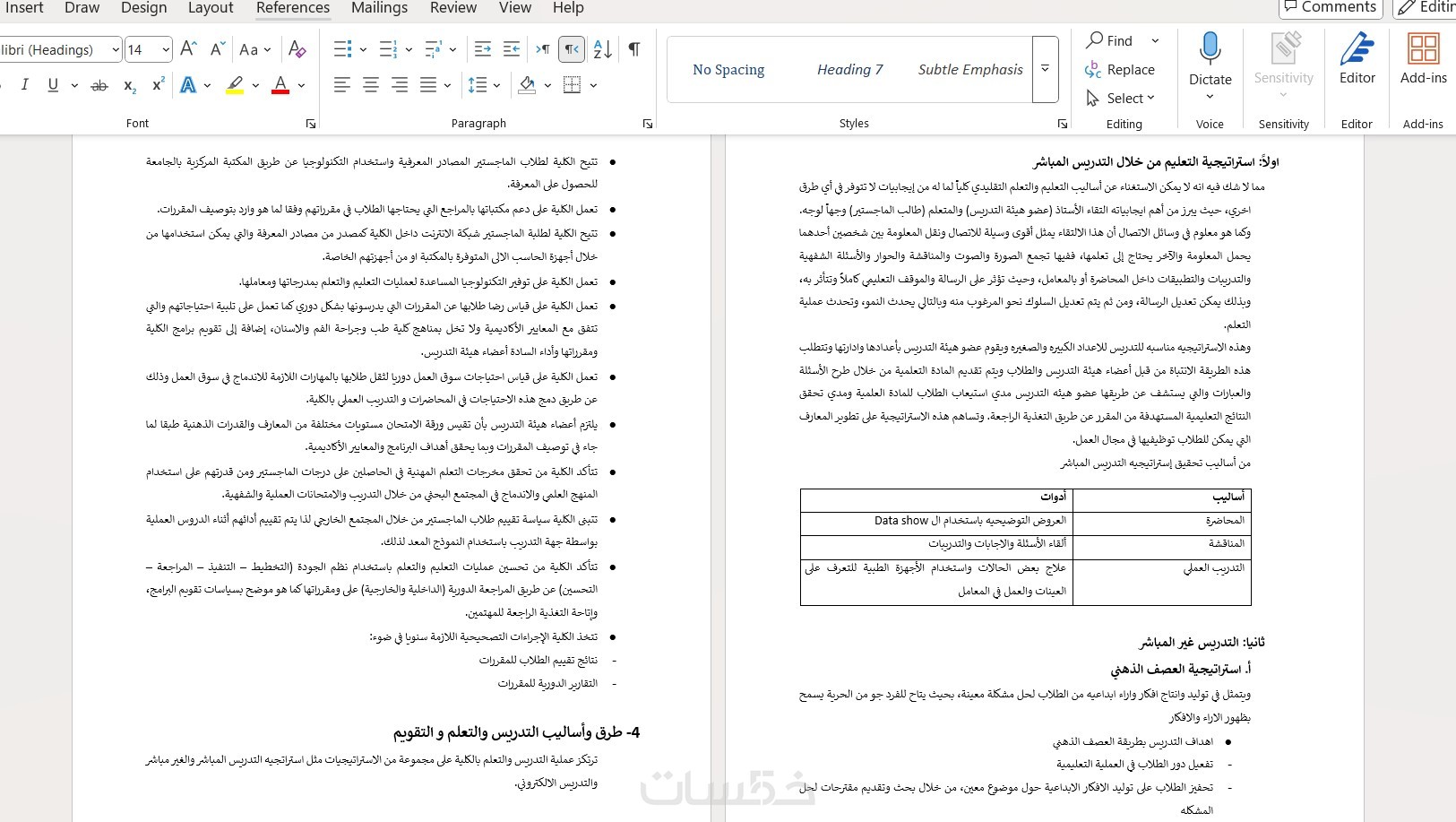Align text to the left

point(341,85)
